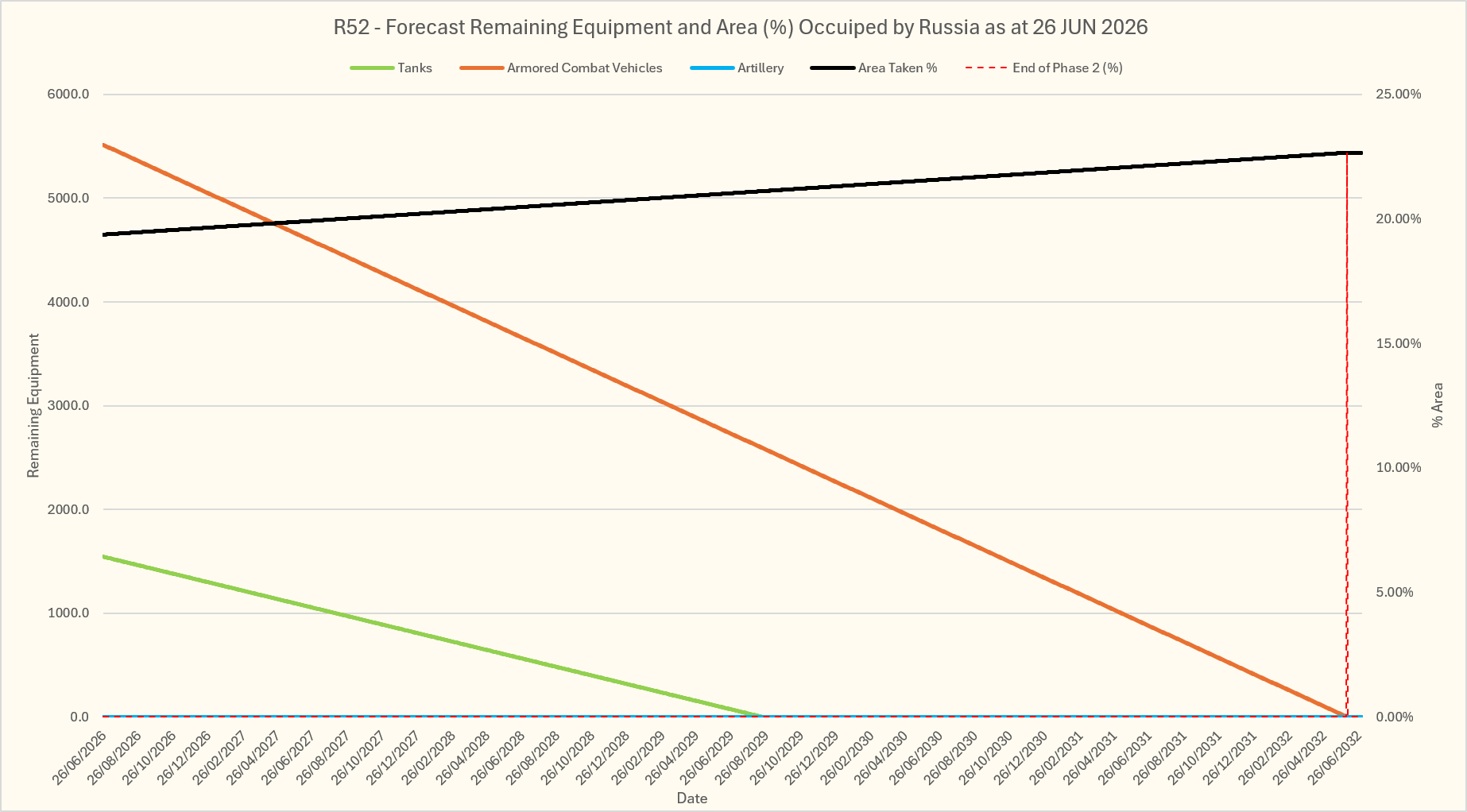Click the % Area axis title
1467x812 pixels.
click(1437, 405)
